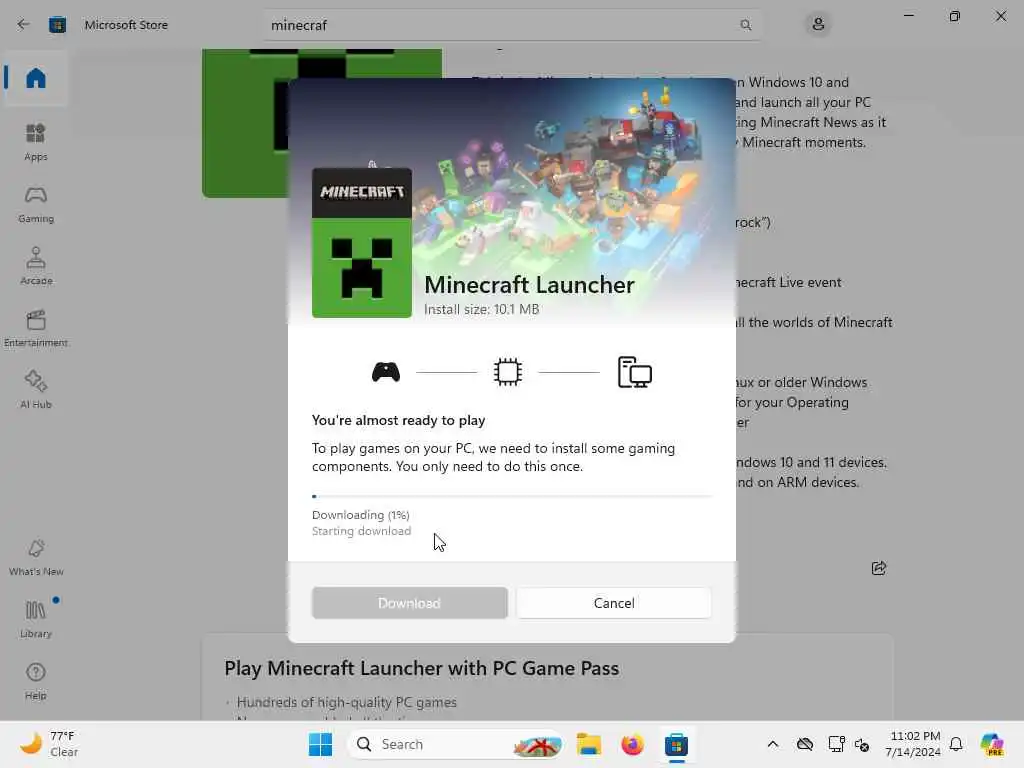Open the Arcade section

pyautogui.click(x=36, y=266)
